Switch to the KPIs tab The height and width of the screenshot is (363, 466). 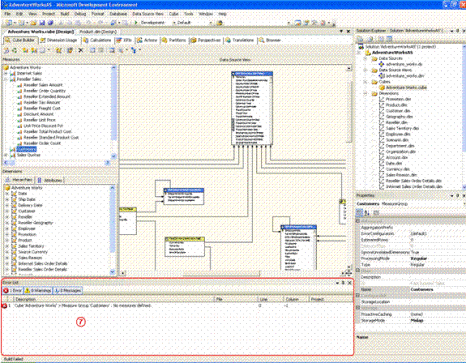click(124, 40)
